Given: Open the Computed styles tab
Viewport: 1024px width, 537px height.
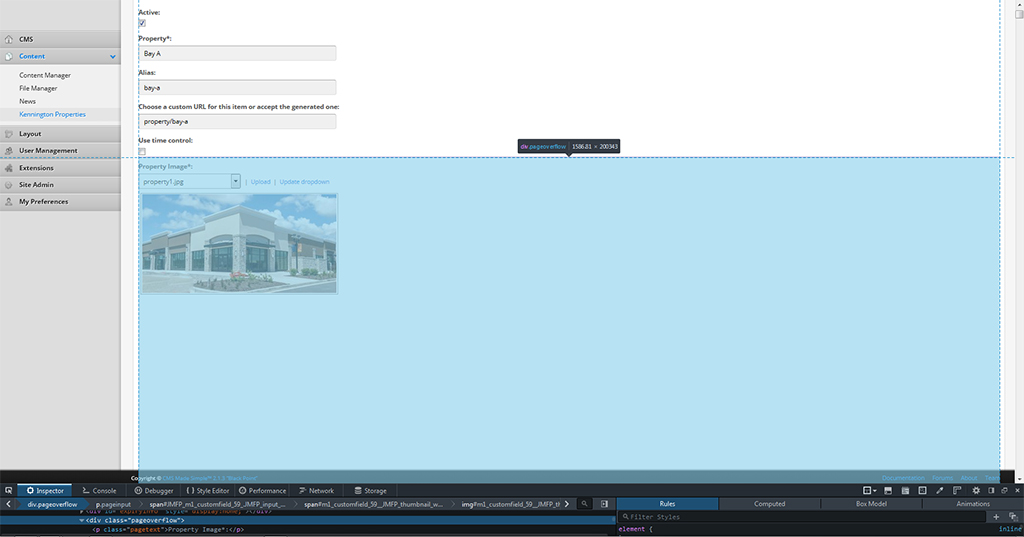Looking at the screenshot, I should tap(769, 504).
